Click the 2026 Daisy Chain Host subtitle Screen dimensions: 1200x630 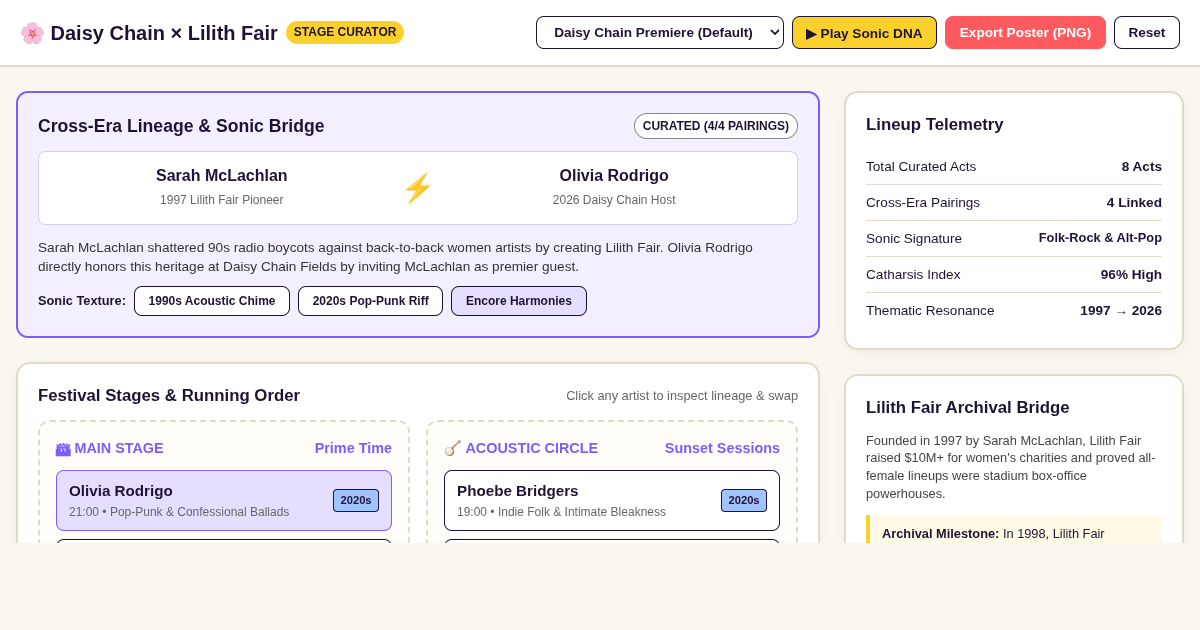(614, 200)
